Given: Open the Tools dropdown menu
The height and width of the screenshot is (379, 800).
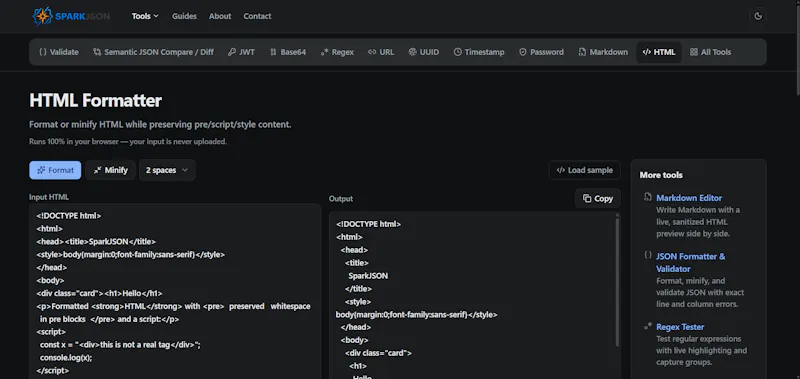Looking at the screenshot, I should pyautogui.click(x=145, y=16).
